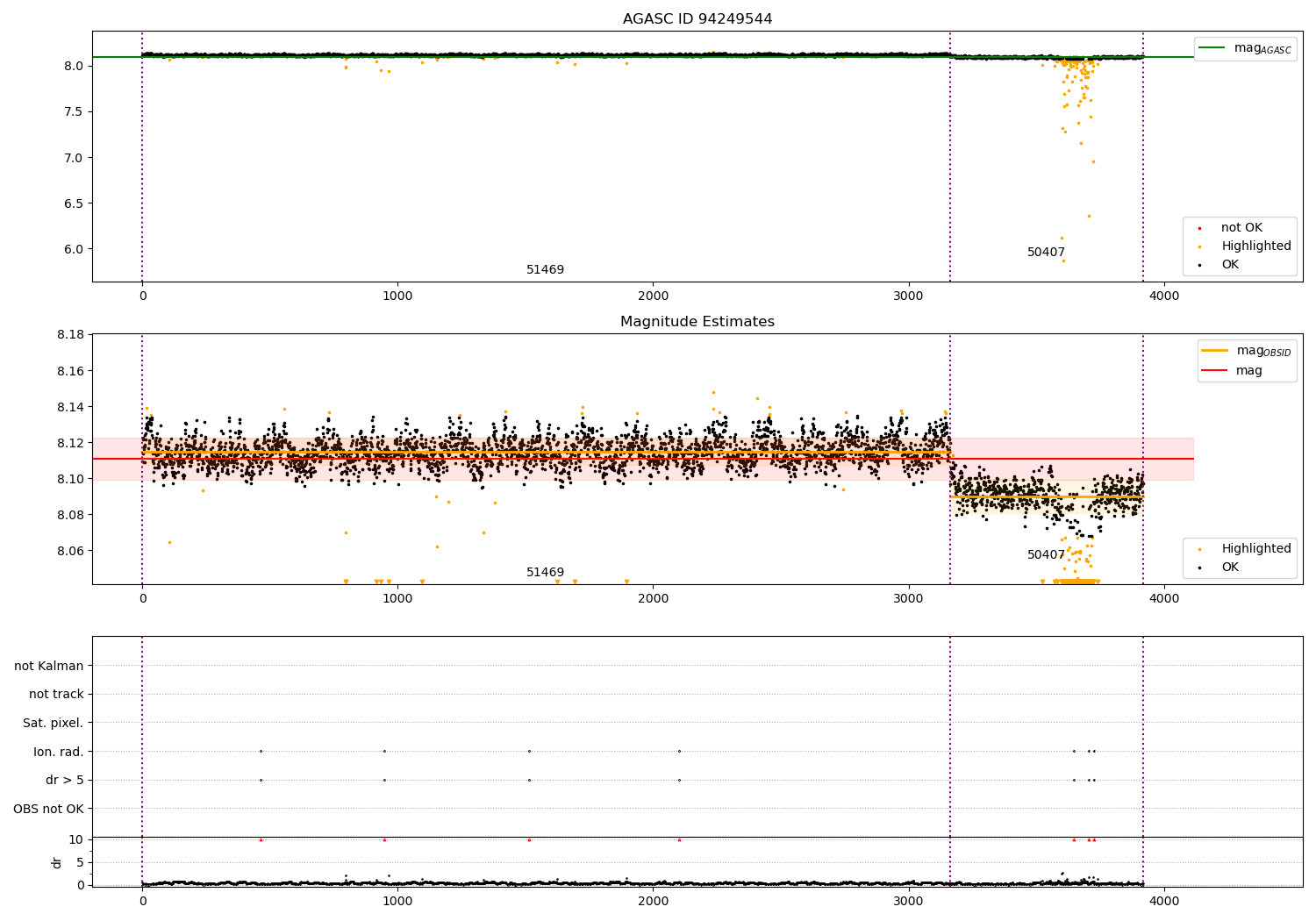Screen dimensions: 1316x921
Task: Select 'OK' entry in top plot legend
Action: pos(1230,265)
